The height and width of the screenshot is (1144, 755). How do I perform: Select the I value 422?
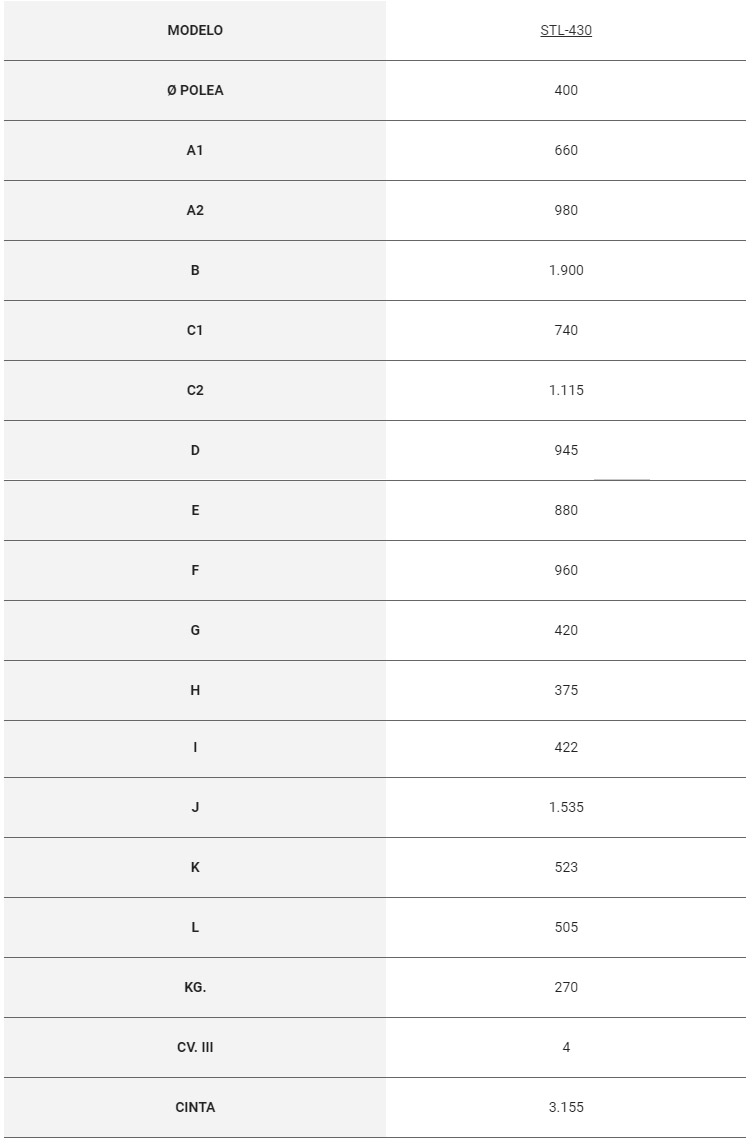(x=566, y=747)
